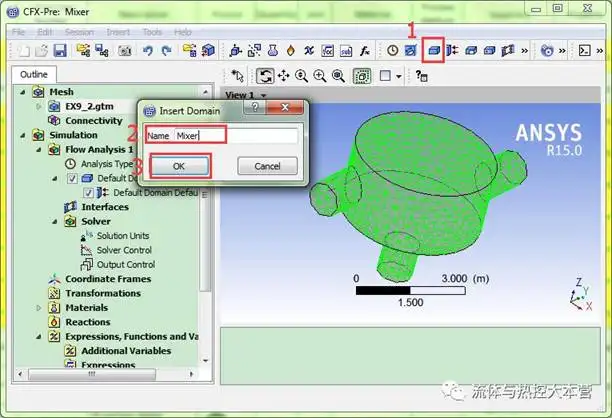The height and width of the screenshot is (418, 612).
Task: Click the Insert Domain help question button
Action: (x=254, y=107)
